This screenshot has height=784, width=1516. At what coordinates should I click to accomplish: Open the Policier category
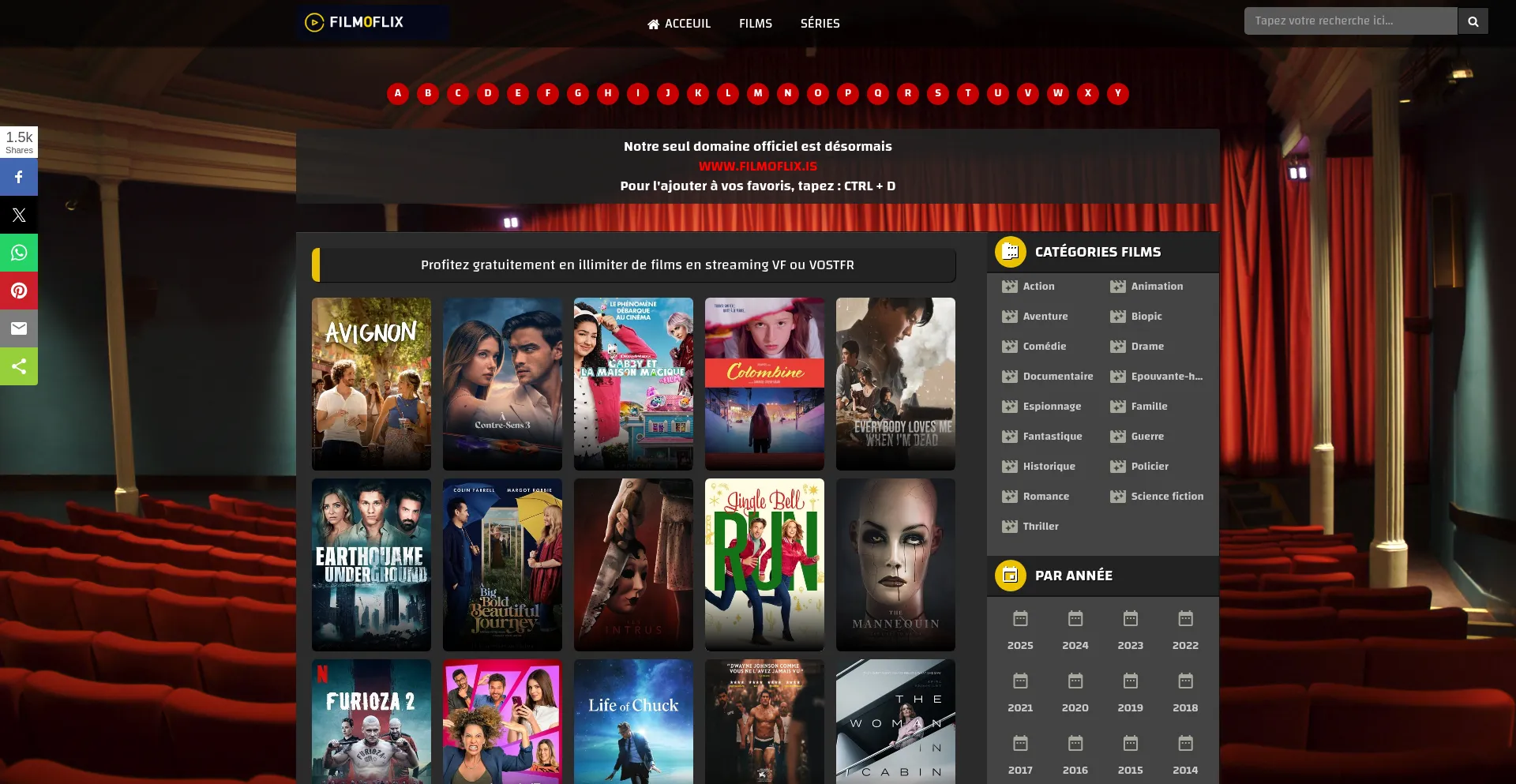[x=1150, y=467]
